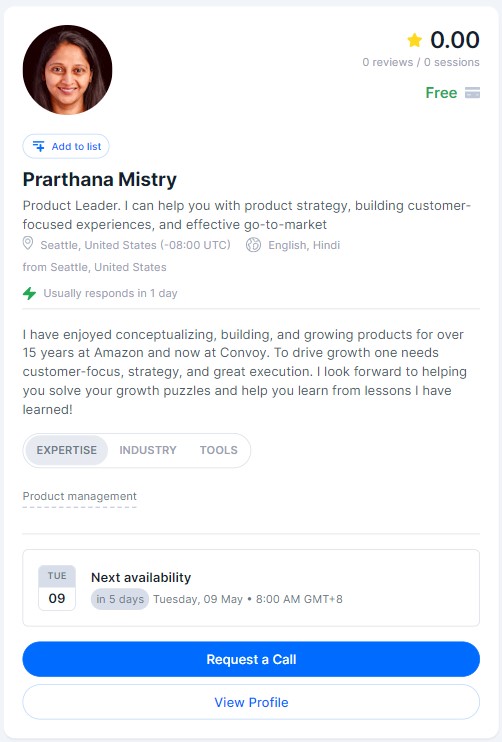Click the add-to-list plus icon
Screen dimensions: 502x742
coord(39,146)
